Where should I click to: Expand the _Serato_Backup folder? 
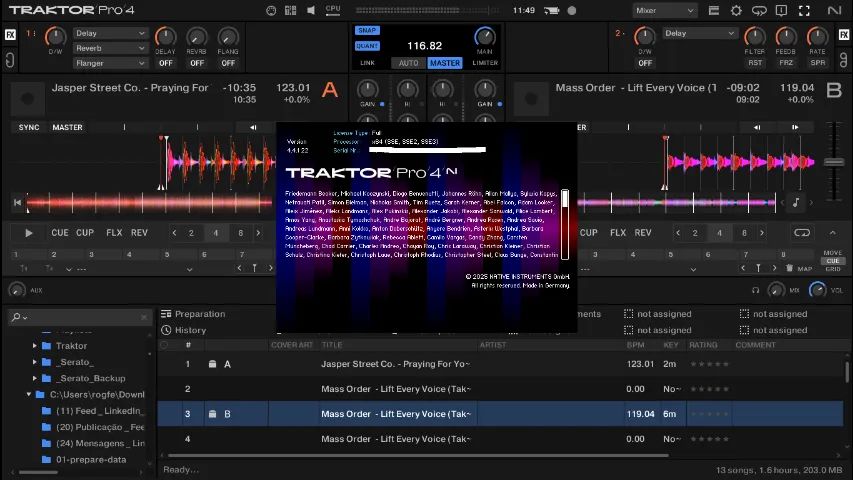point(35,378)
